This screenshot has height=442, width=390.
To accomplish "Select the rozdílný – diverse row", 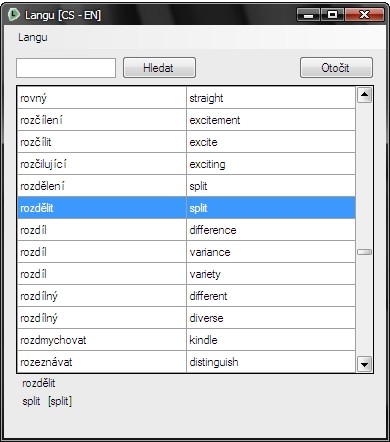I will pyautogui.click(x=186, y=318).
